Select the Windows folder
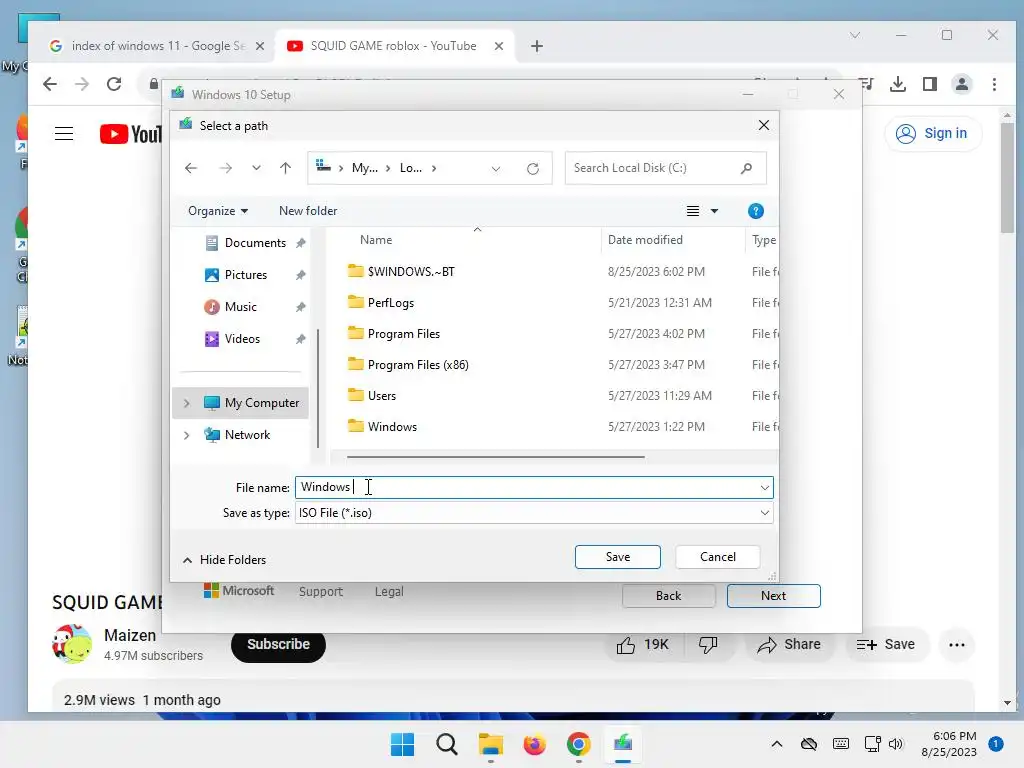The width and height of the screenshot is (1024, 768). [x=392, y=427]
